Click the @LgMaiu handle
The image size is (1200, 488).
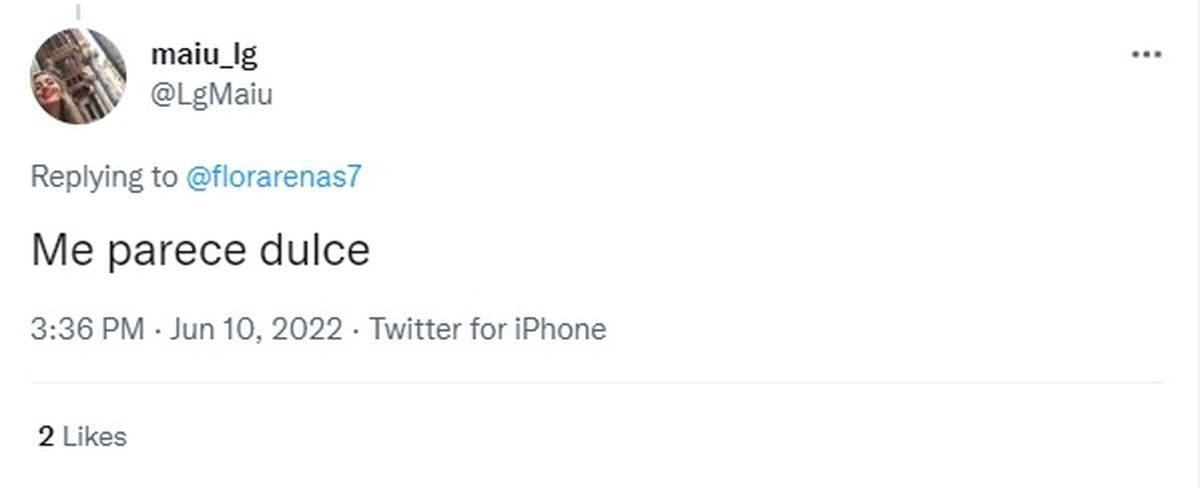click(x=211, y=95)
